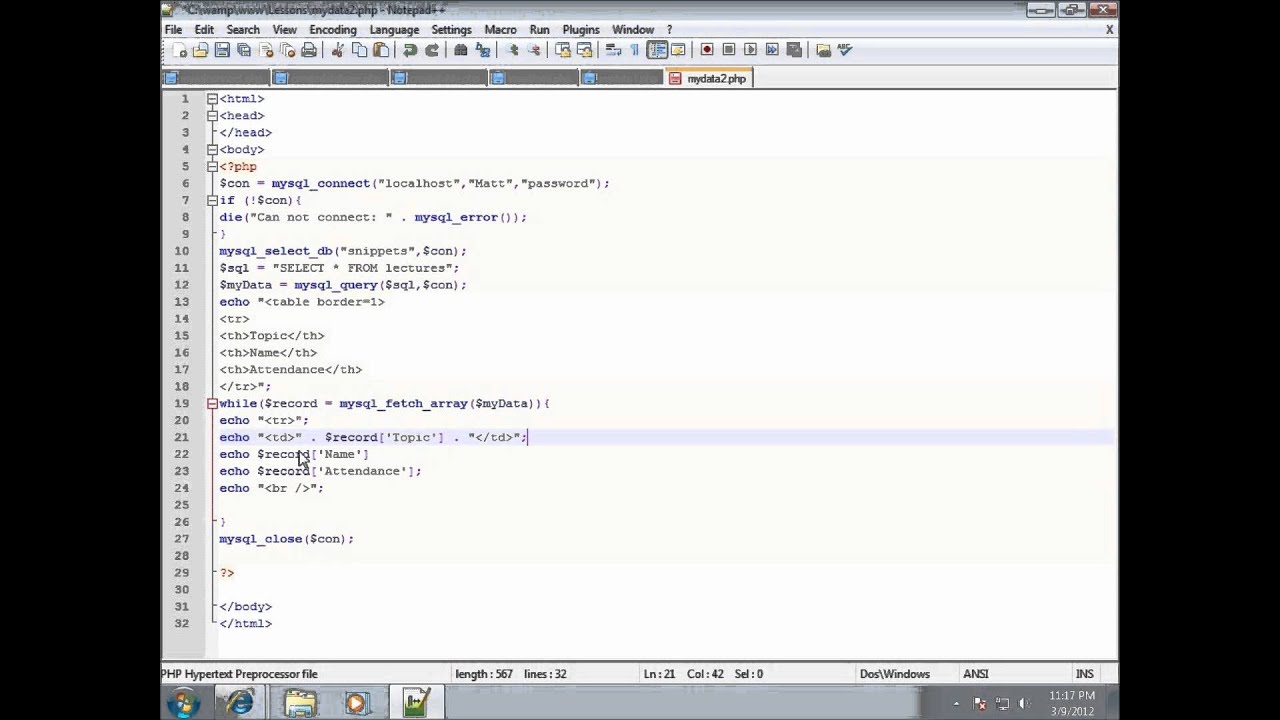Image resolution: width=1280 pixels, height=720 pixels.
Task: Toggle INS insert mode in status bar
Action: click(x=1084, y=674)
